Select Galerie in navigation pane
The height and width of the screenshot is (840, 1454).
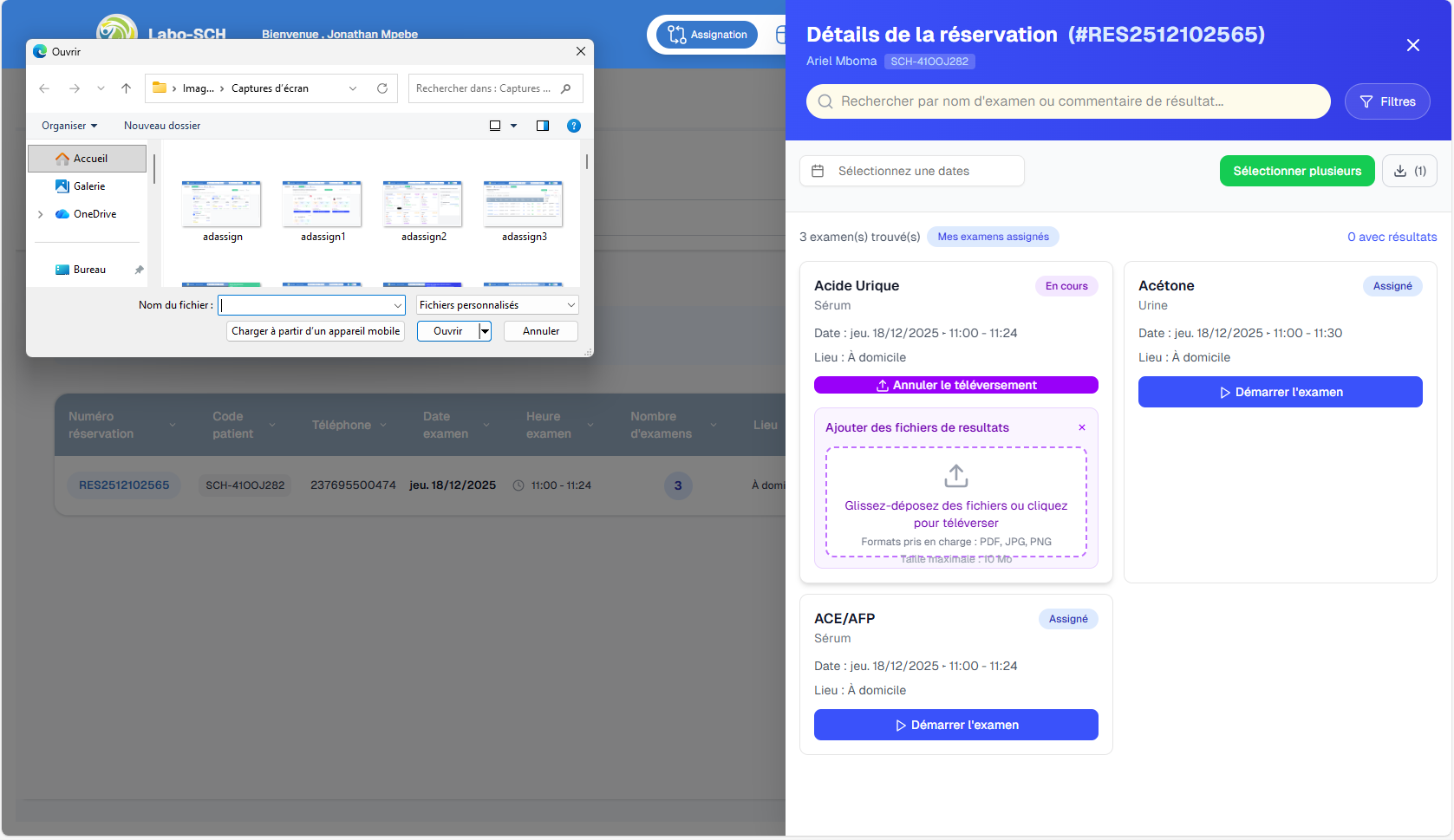coord(88,186)
